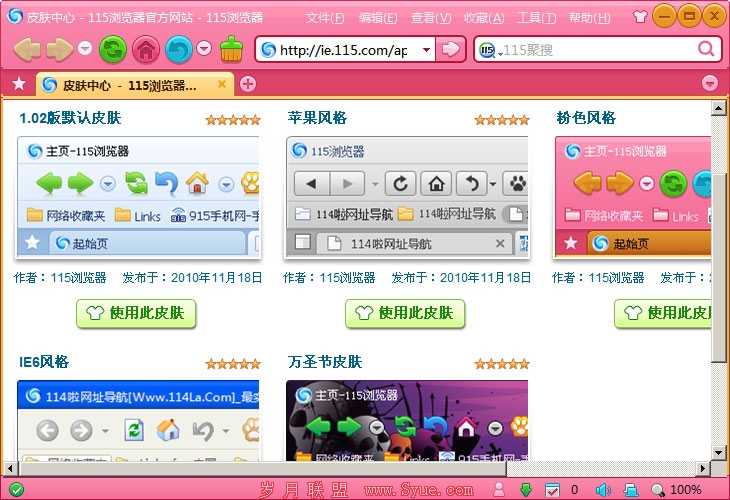
Task: Click the horizontal scrollbar thumb
Action: (263, 468)
